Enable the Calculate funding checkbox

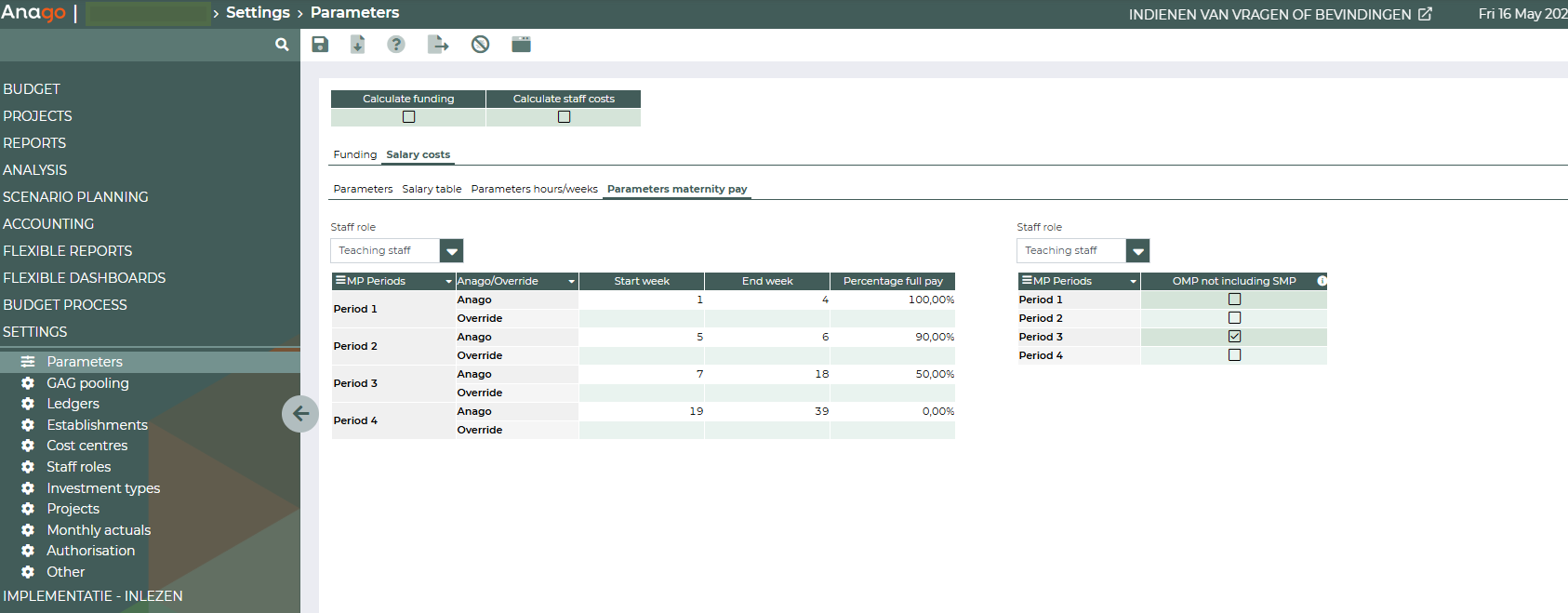coord(408,117)
